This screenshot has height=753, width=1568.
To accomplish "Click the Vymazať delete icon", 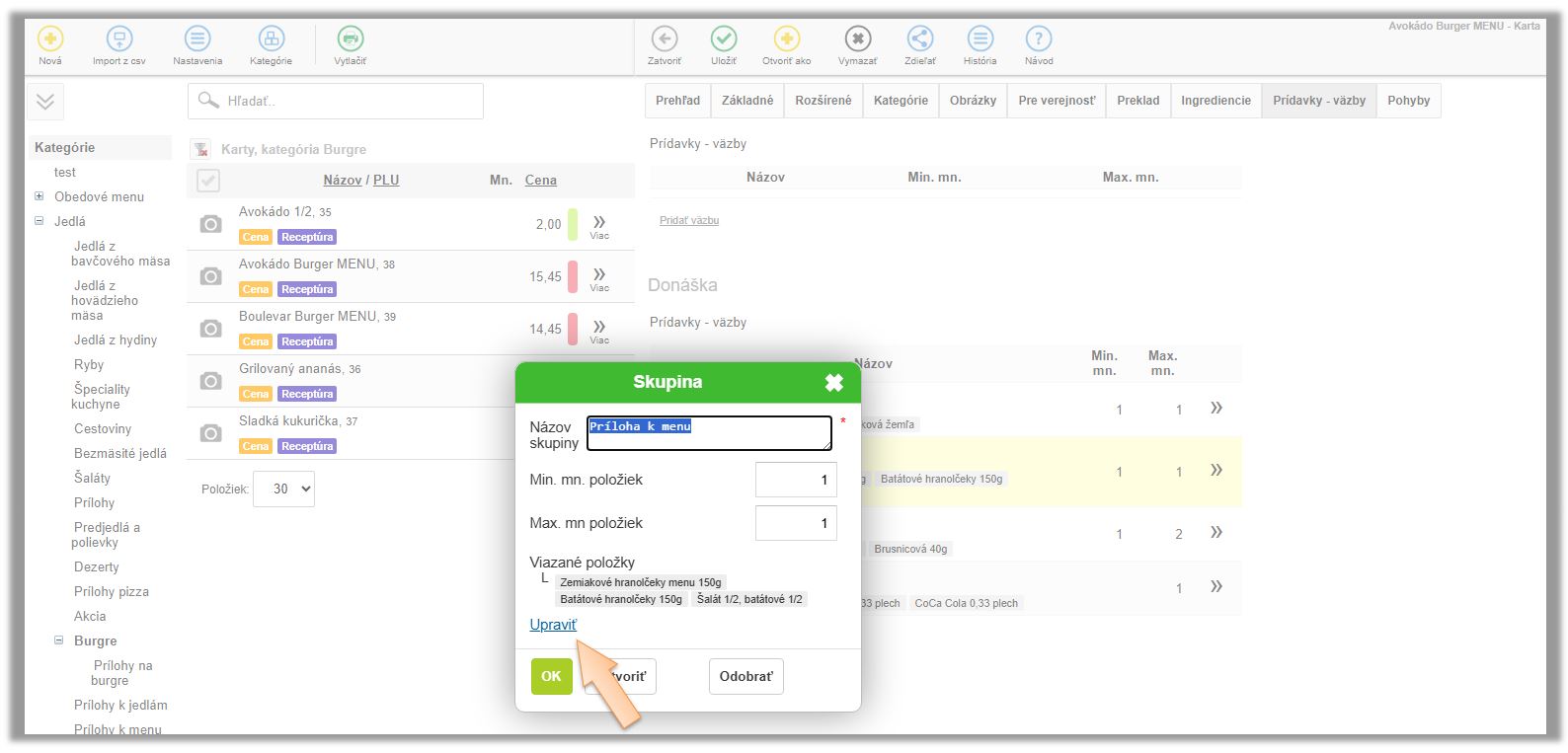I will 857,39.
